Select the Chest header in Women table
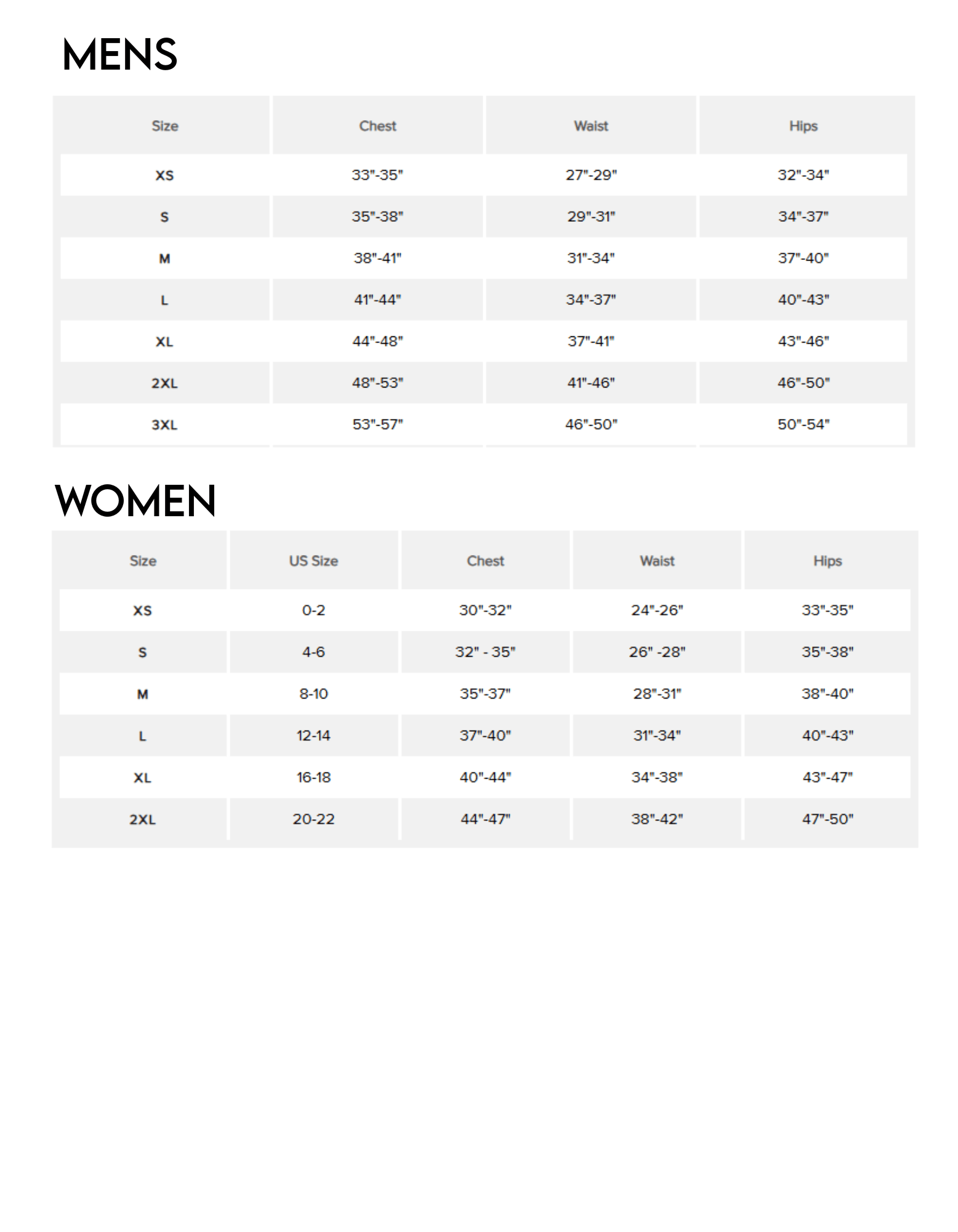 coord(485,561)
